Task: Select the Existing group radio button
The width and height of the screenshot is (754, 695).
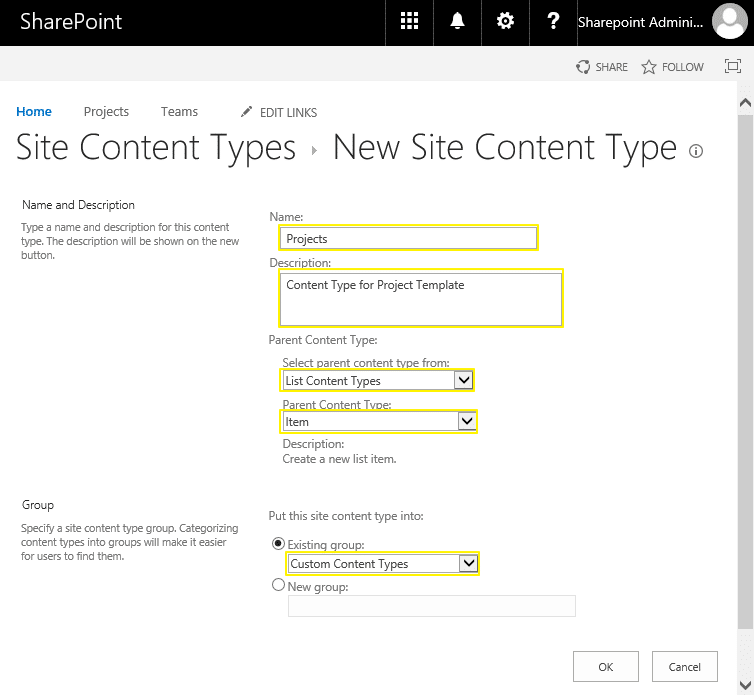Action: pos(278,543)
